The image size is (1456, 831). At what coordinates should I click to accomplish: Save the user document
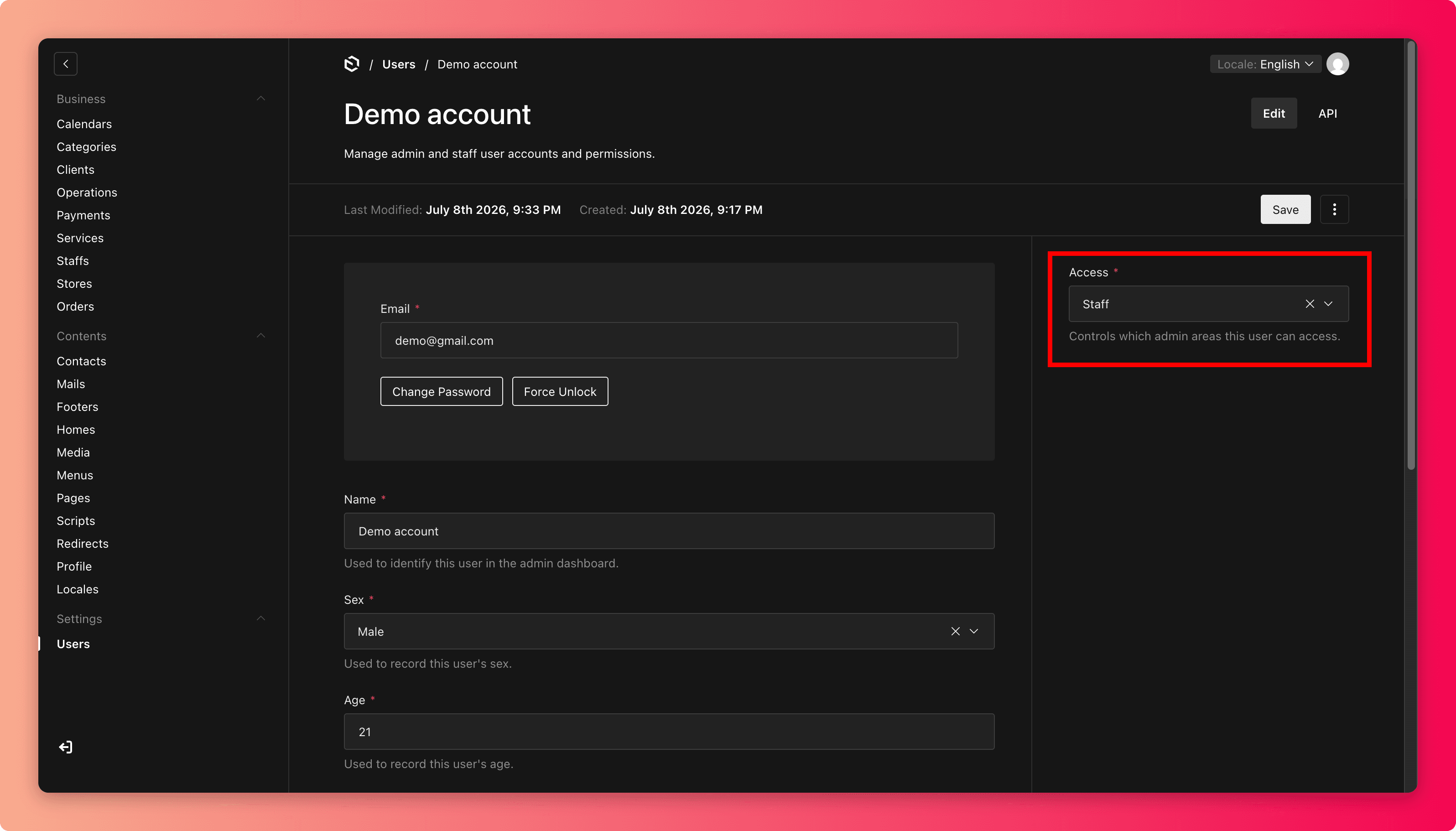tap(1285, 209)
